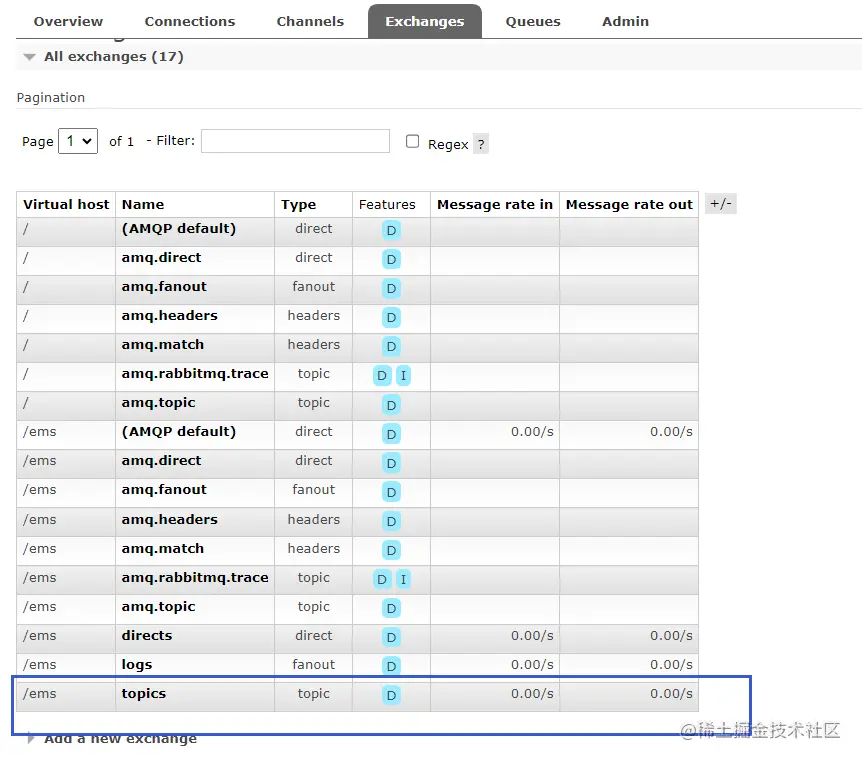This screenshot has width=862, height=762.
Task: Switch to the Connections tab
Action: [x=190, y=21]
